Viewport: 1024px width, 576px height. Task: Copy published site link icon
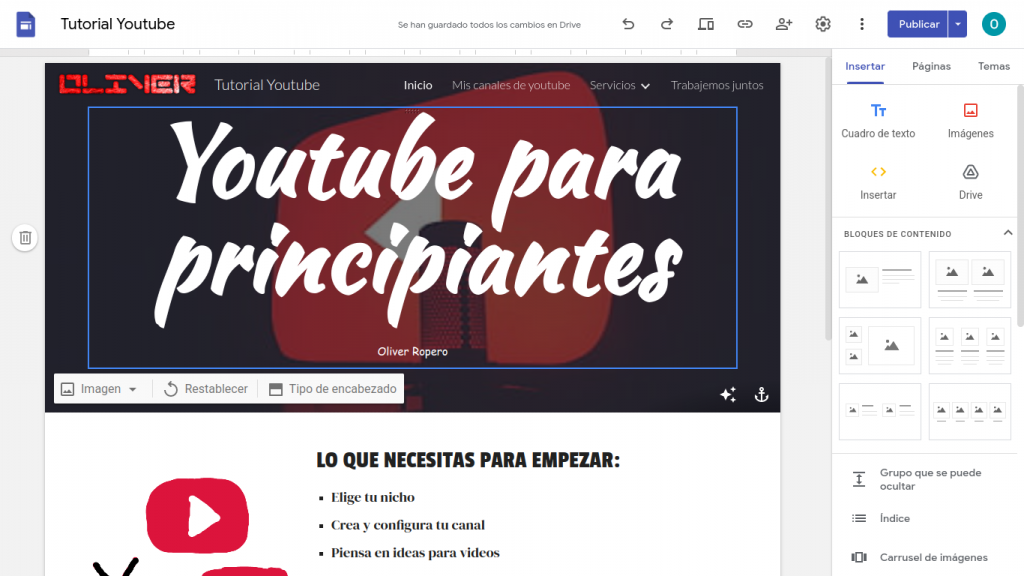point(745,24)
